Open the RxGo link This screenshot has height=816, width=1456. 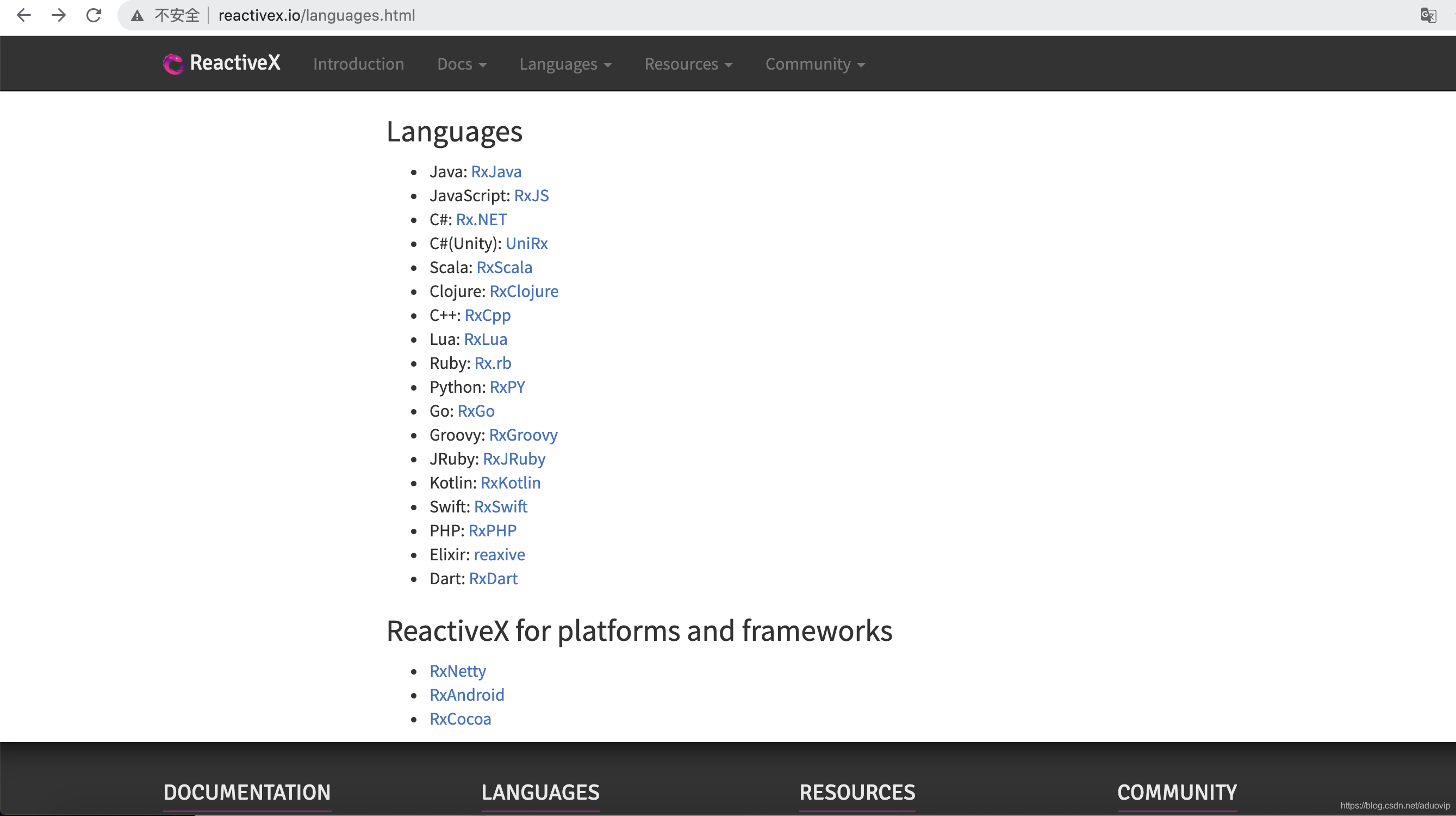476,411
